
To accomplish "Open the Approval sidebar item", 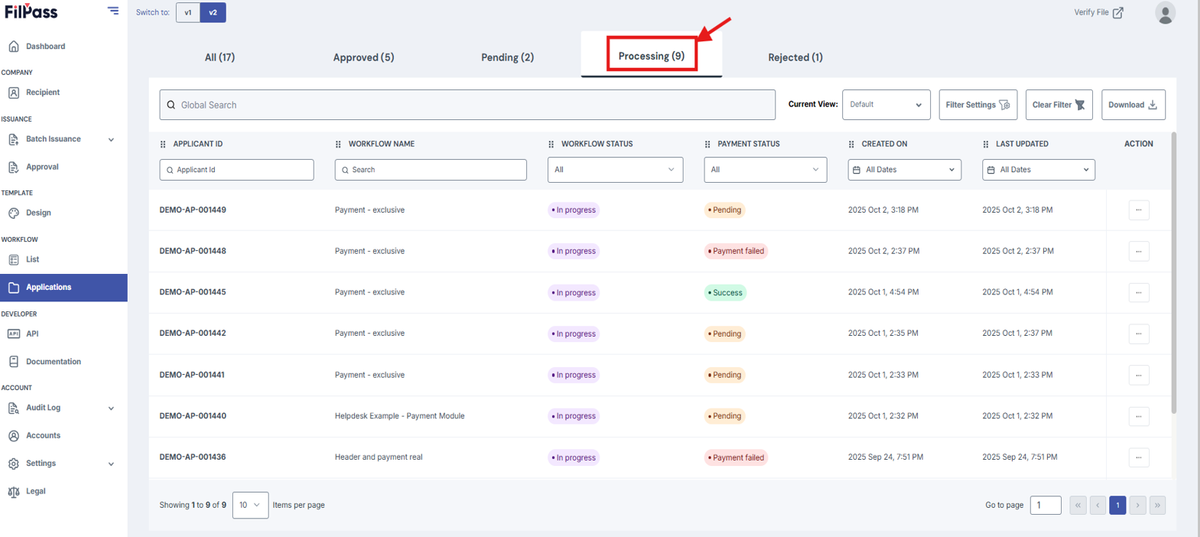I will pos(42,167).
